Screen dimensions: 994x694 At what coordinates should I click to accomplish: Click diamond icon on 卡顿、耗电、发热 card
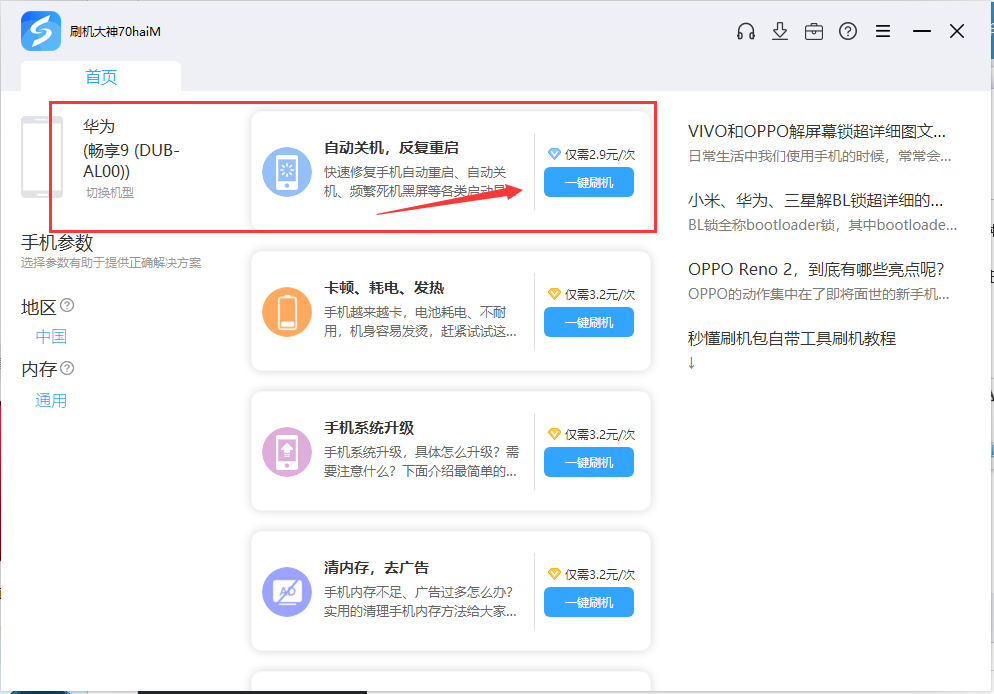[x=554, y=294]
